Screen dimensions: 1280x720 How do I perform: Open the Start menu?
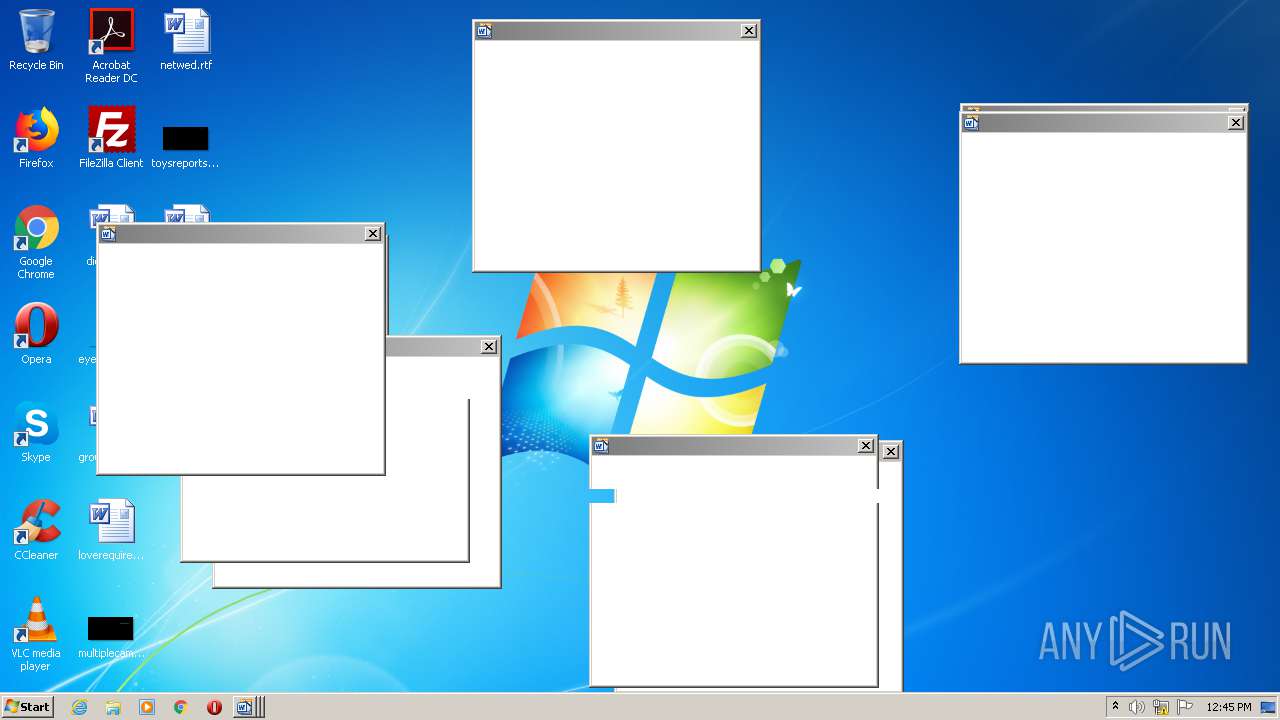(28, 707)
